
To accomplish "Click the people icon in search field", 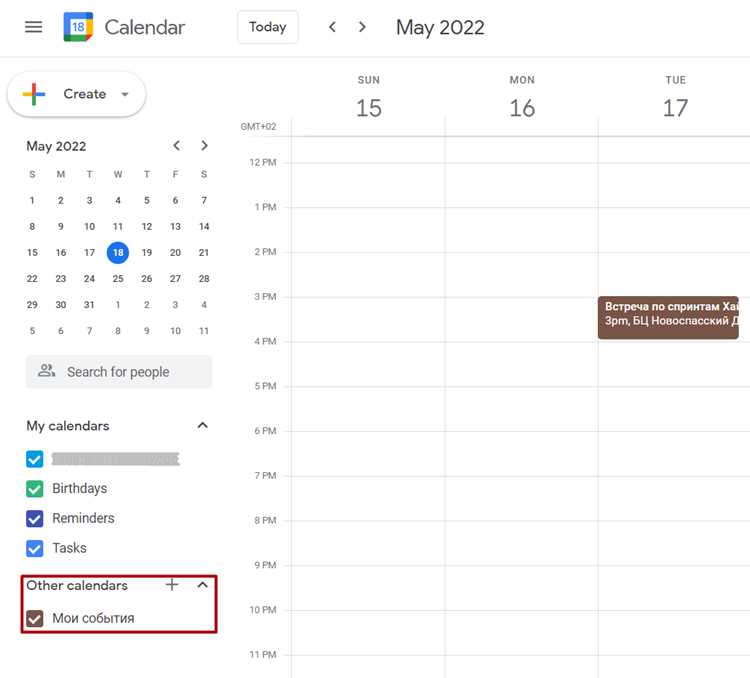I will pyautogui.click(x=46, y=371).
